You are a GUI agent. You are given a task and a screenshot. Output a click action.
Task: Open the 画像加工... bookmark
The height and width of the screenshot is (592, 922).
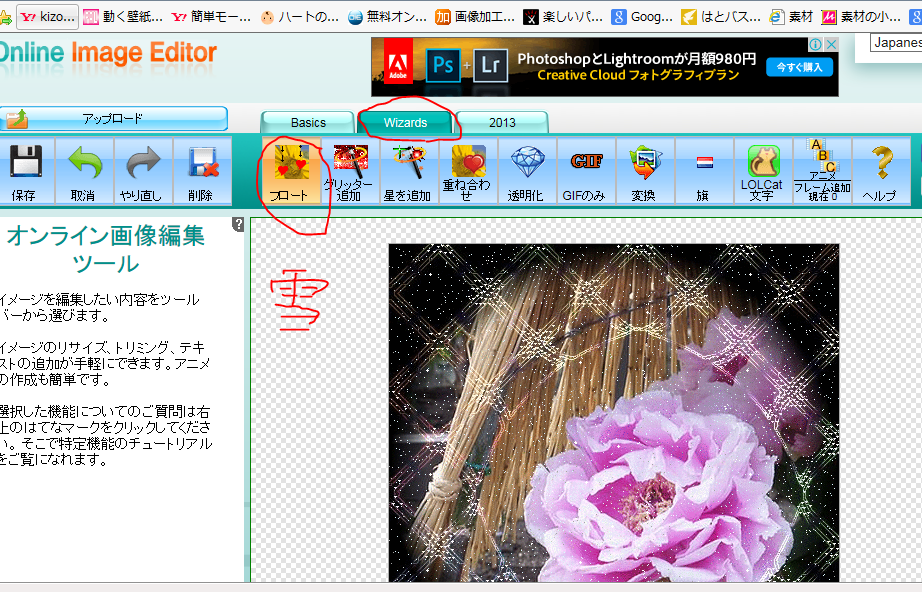[475, 17]
